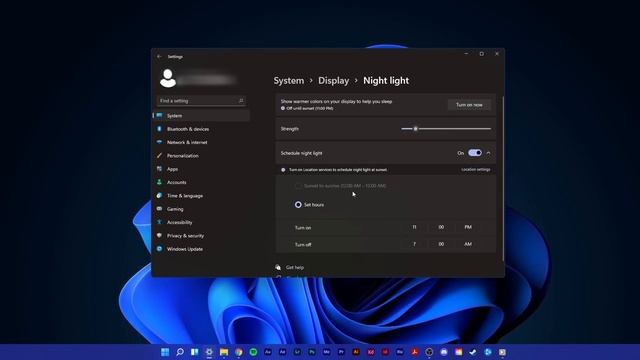The width and height of the screenshot is (640, 360).
Task: Change Turn on minutes value 00
Action: (441, 227)
